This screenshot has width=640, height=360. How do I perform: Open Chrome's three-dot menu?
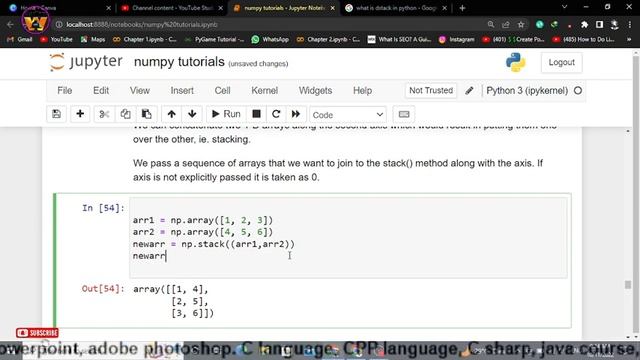(x=630, y=24)
